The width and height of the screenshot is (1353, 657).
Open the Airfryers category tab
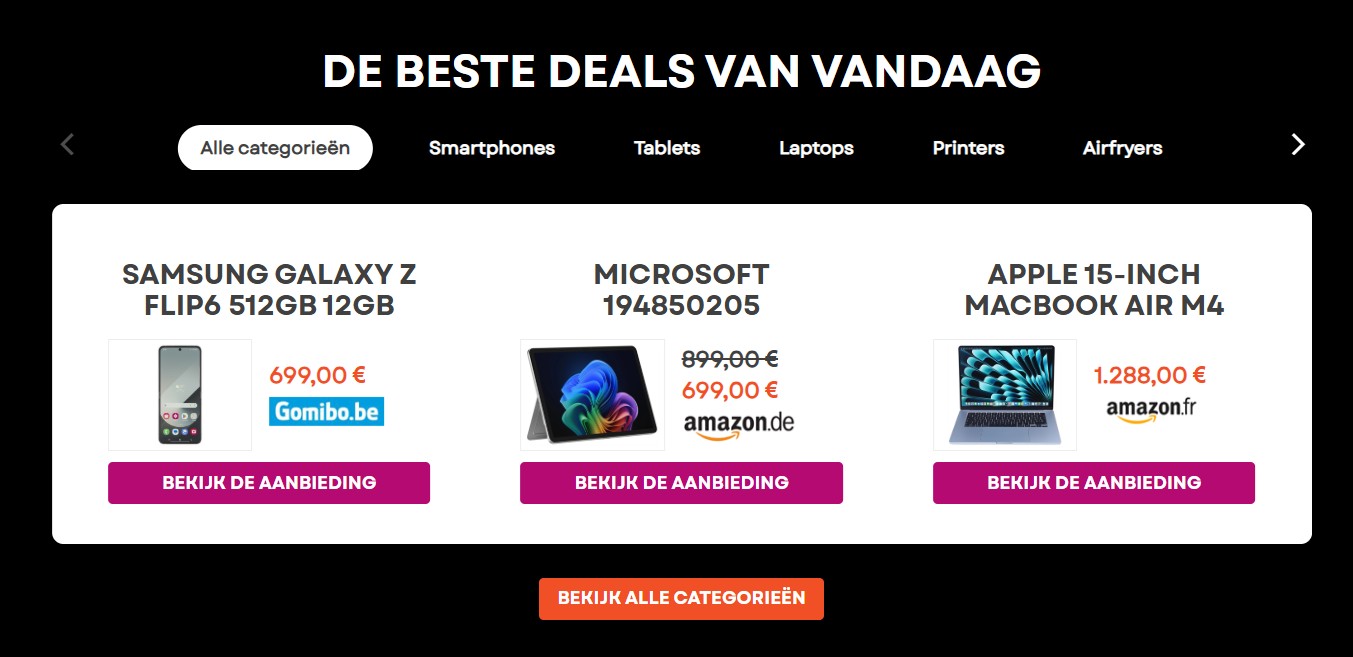point(1122,148)
